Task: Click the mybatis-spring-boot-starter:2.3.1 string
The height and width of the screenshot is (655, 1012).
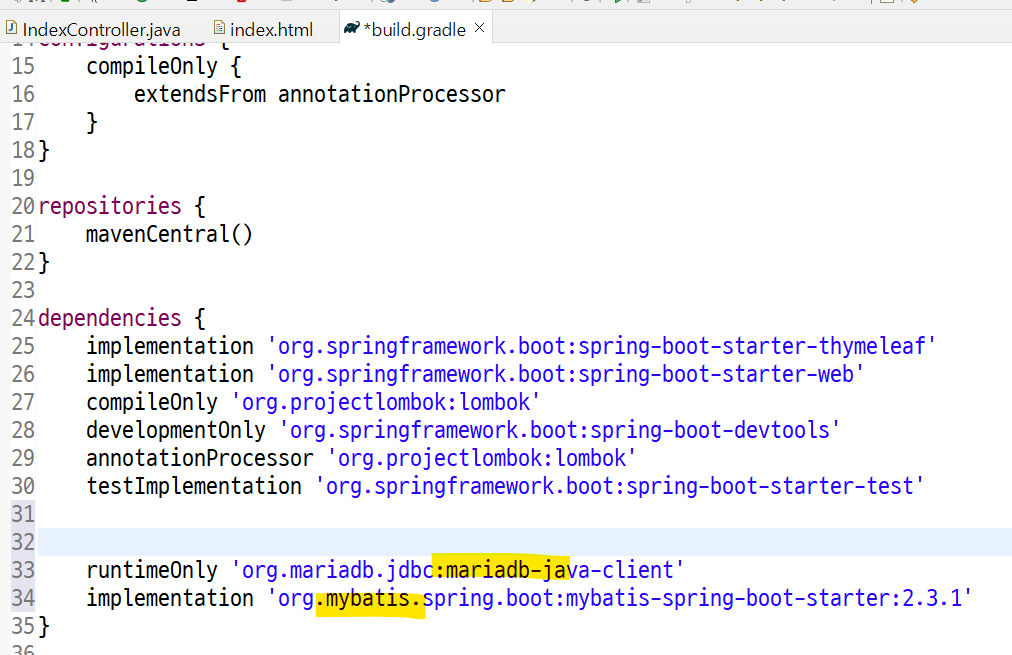Action: pos(620,598)
